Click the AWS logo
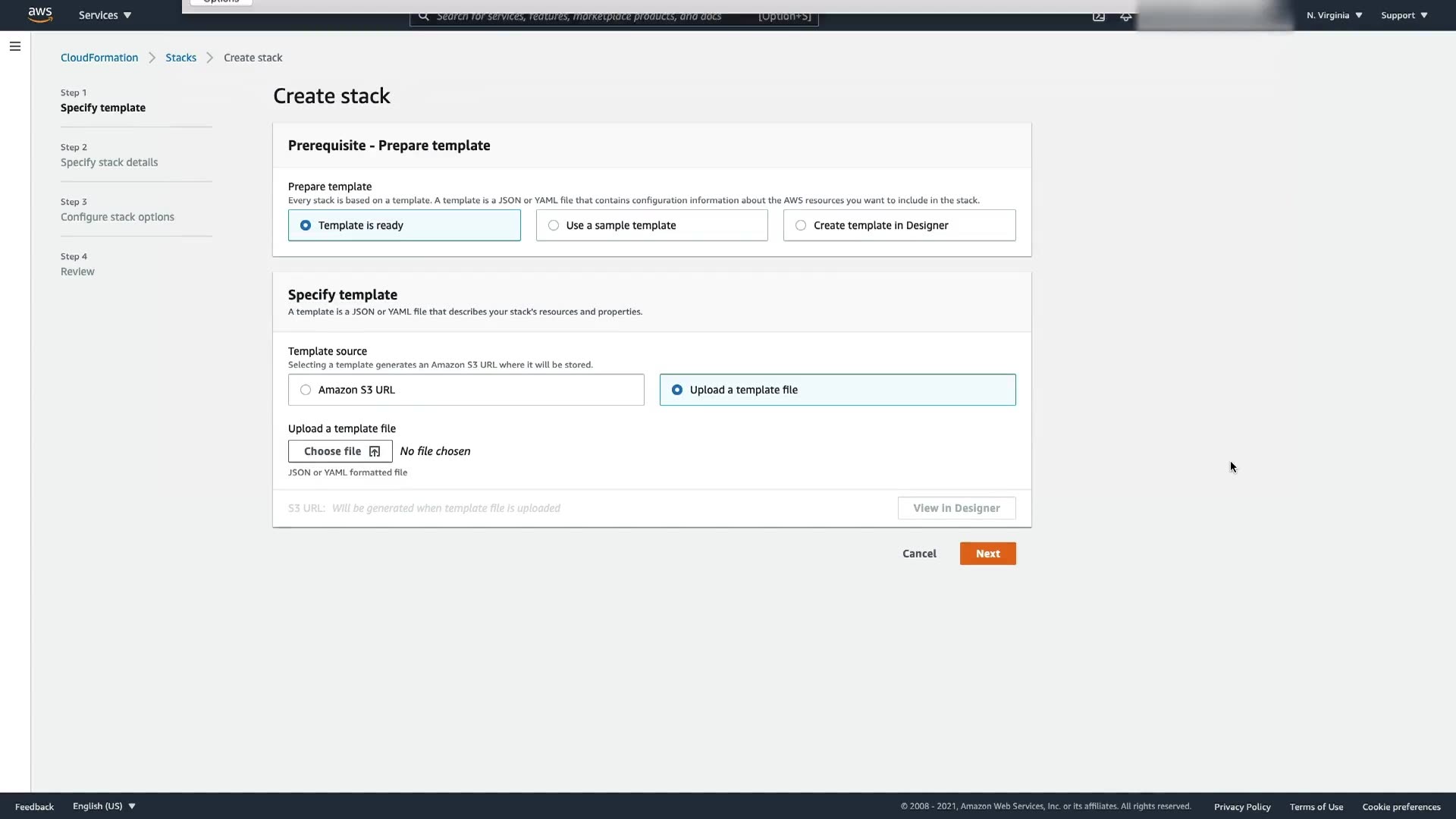 coord(39,14)
